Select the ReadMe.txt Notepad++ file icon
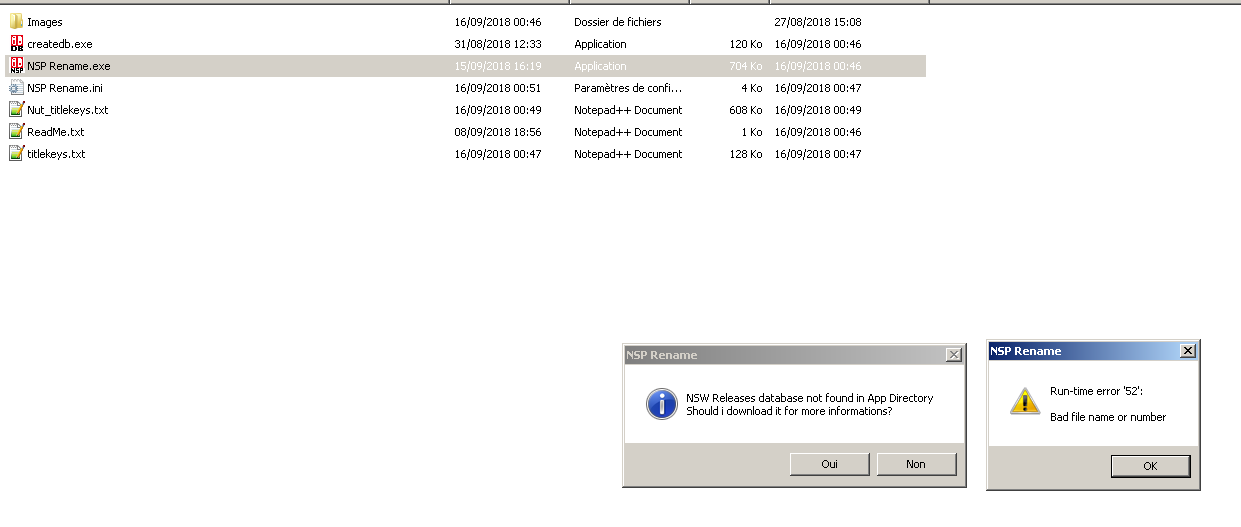 point(16,132)
